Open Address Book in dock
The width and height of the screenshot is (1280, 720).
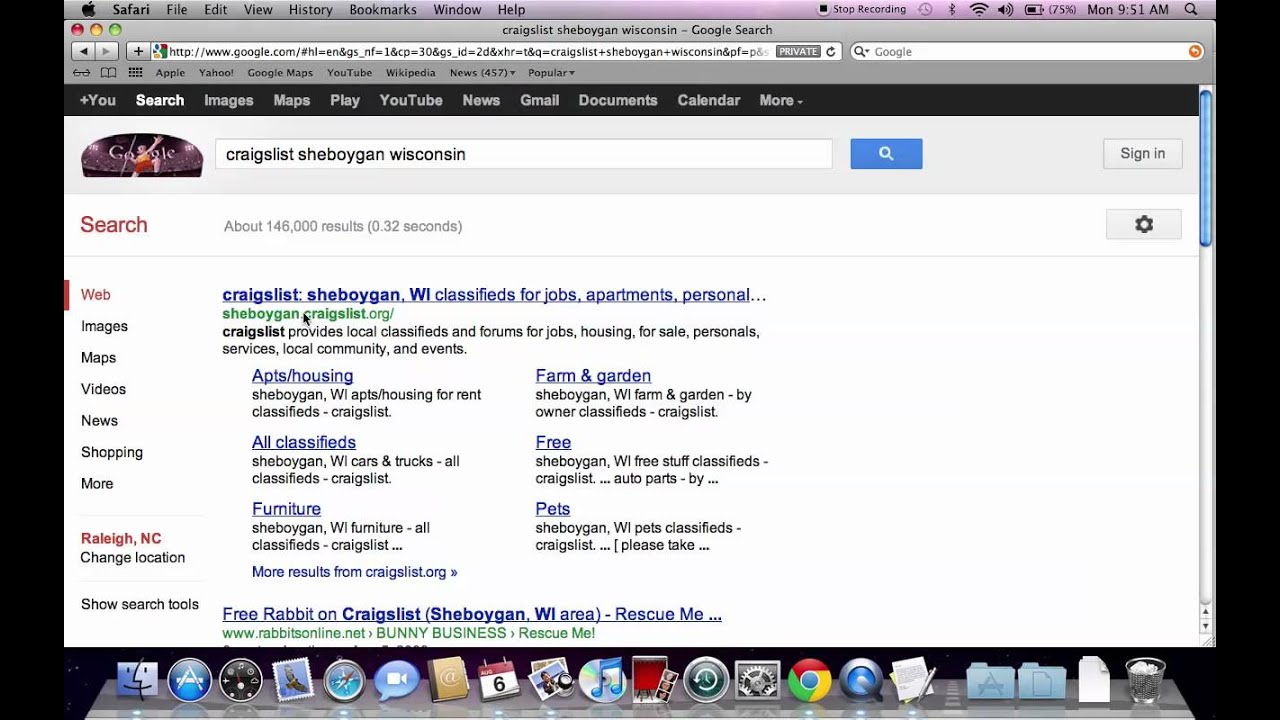[448, 681]
